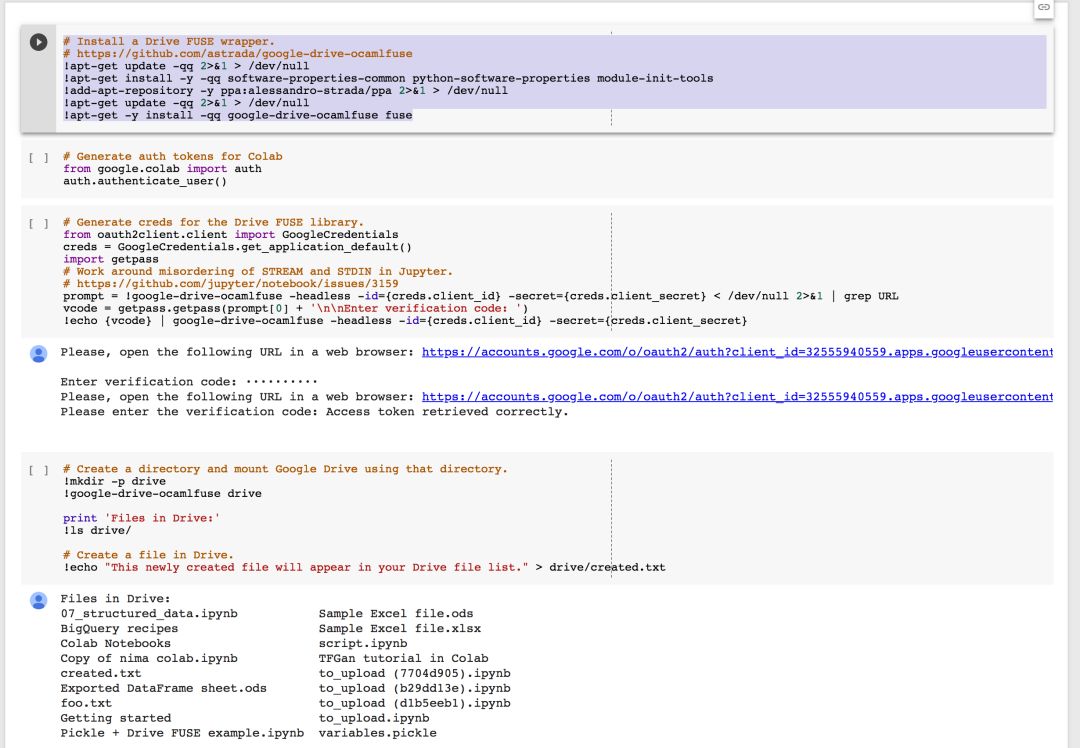This screenshot has width=1080, height=748.
Task: Click 'script.ipynb' in the file listing
Action: (363, 644)
